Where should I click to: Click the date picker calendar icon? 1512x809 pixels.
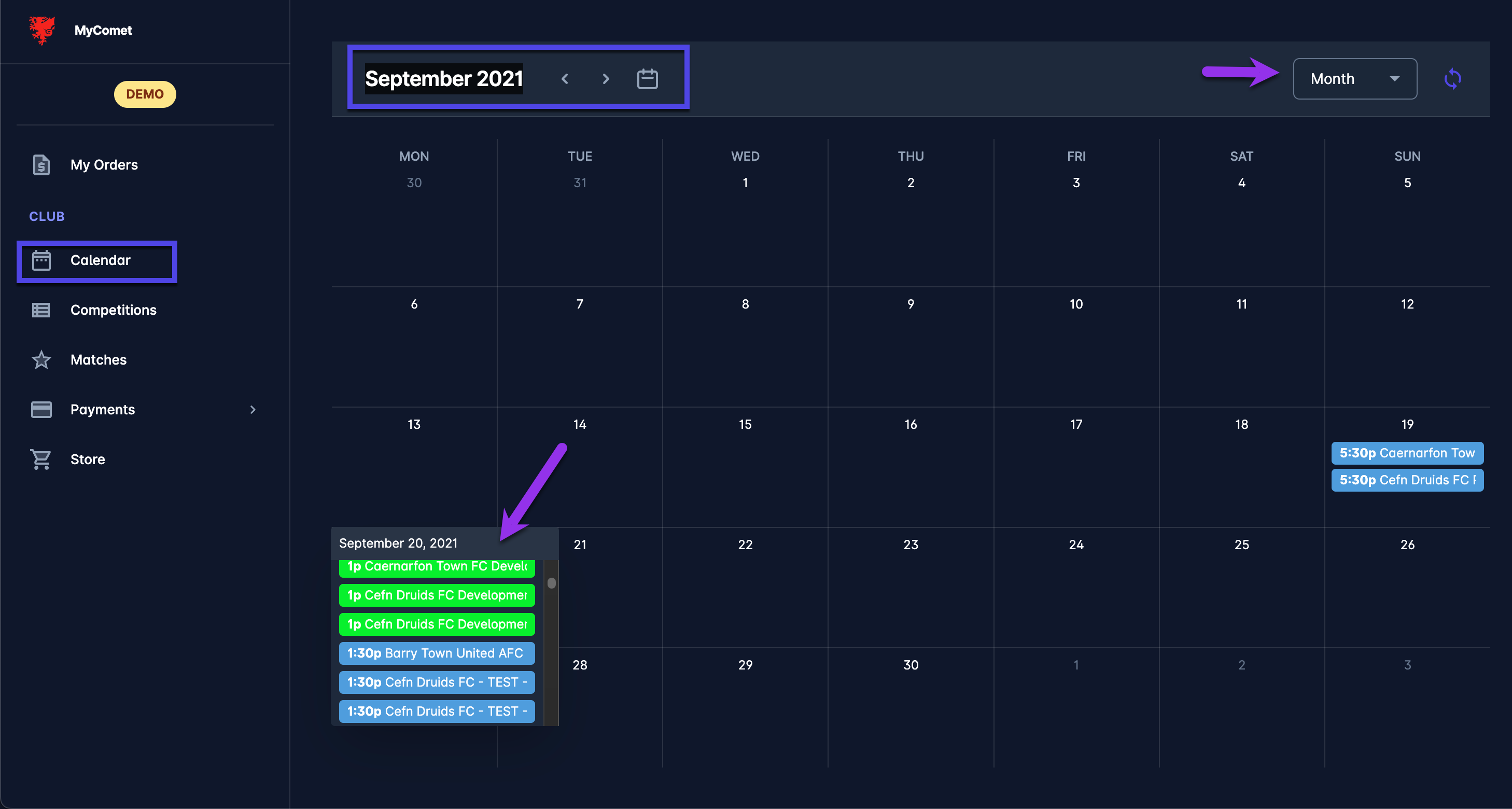coord(647,79)
